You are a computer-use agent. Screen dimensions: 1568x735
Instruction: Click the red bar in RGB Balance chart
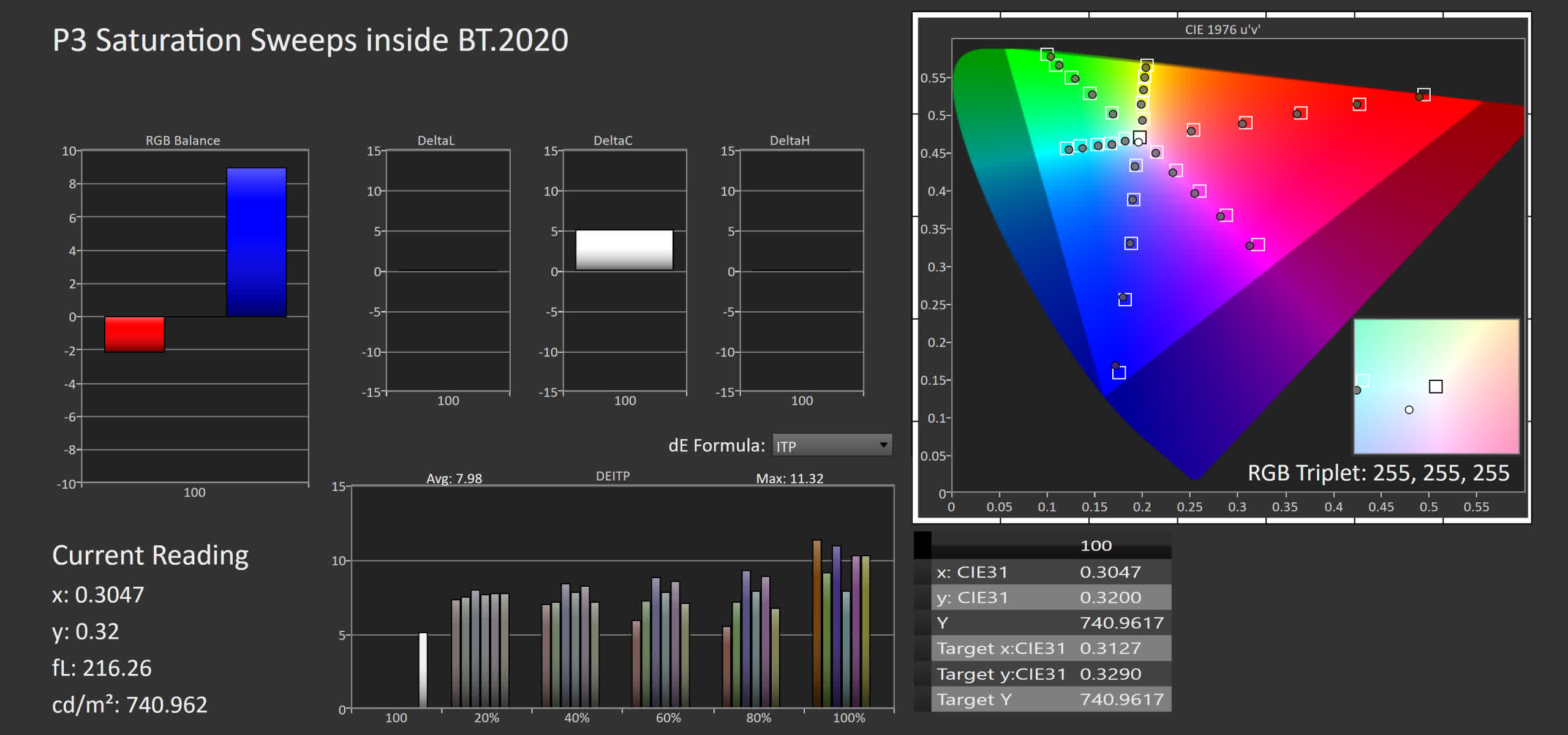pyautogui.click(x=134, y=334)
